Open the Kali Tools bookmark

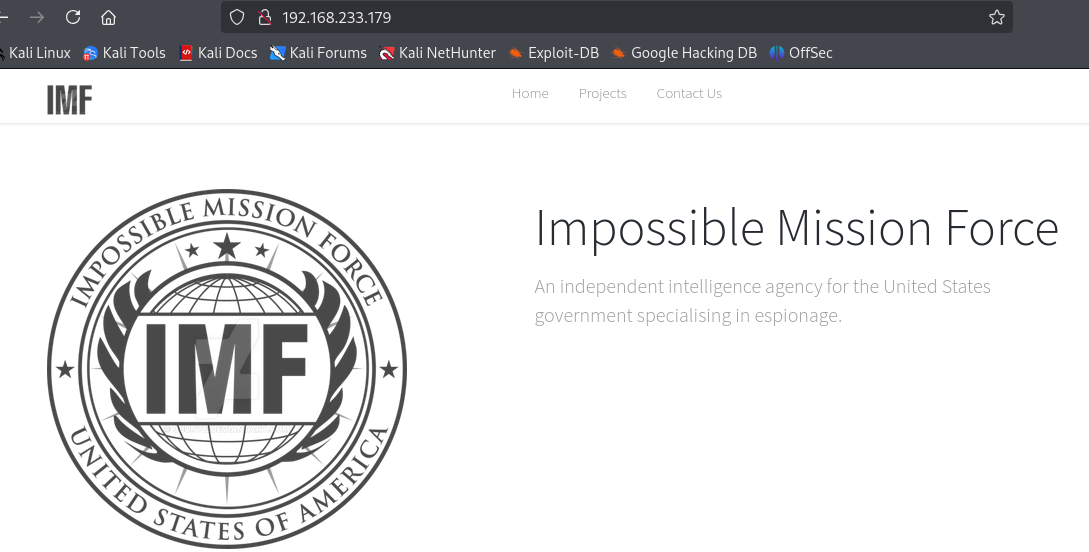pyautogui.click(x=124, y=53)
